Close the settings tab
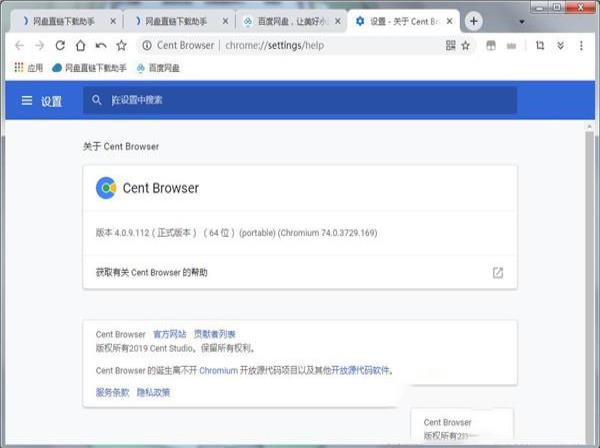Screen dimensions: 600x448 [x=450, y=21]
